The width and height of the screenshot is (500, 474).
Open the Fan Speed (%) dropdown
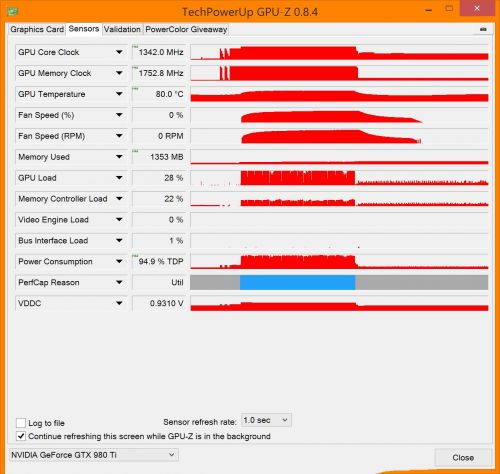(x=119, y=115)
